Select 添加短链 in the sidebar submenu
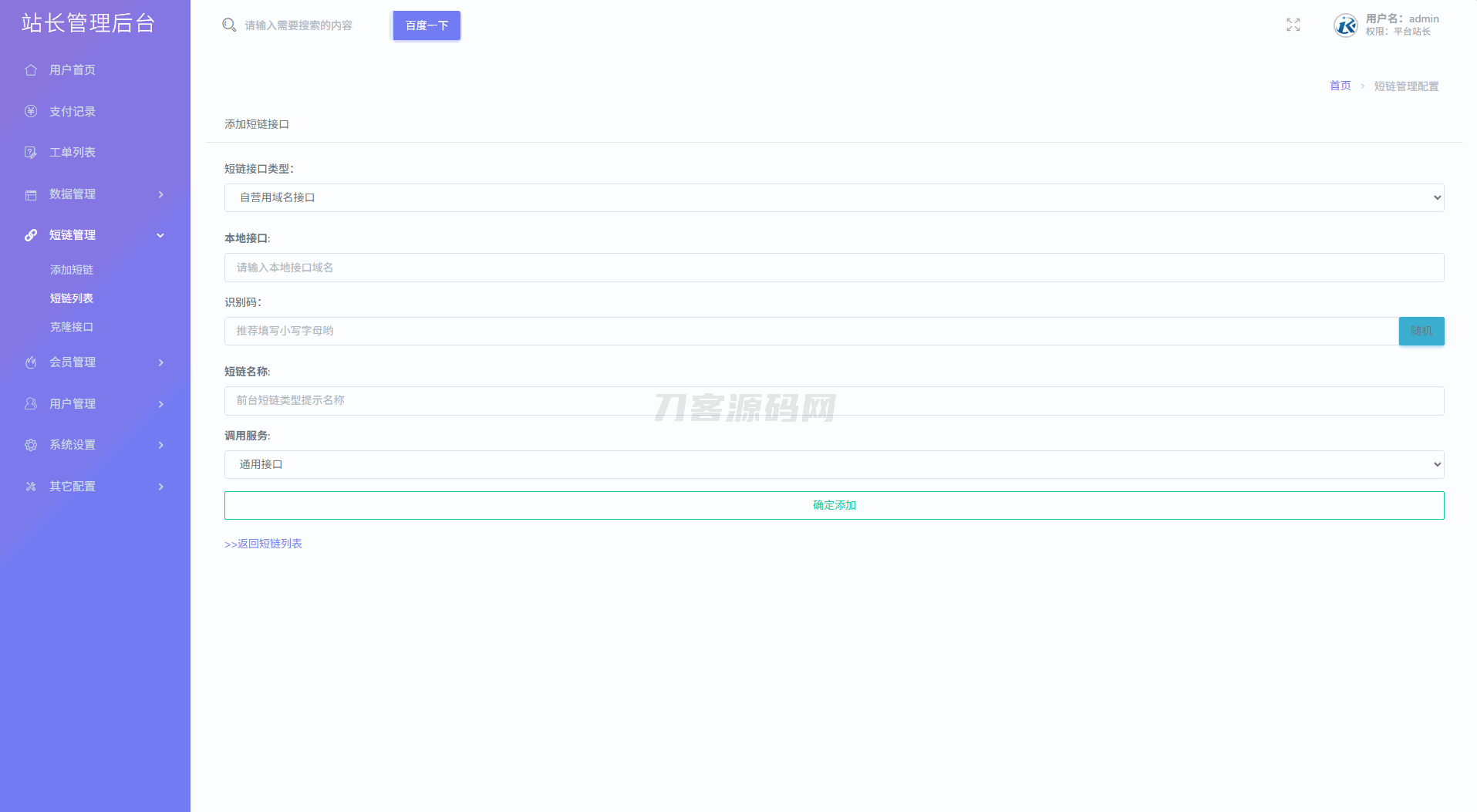The height and width of the screenshot is (812, 1477). (x=72, y=270)
